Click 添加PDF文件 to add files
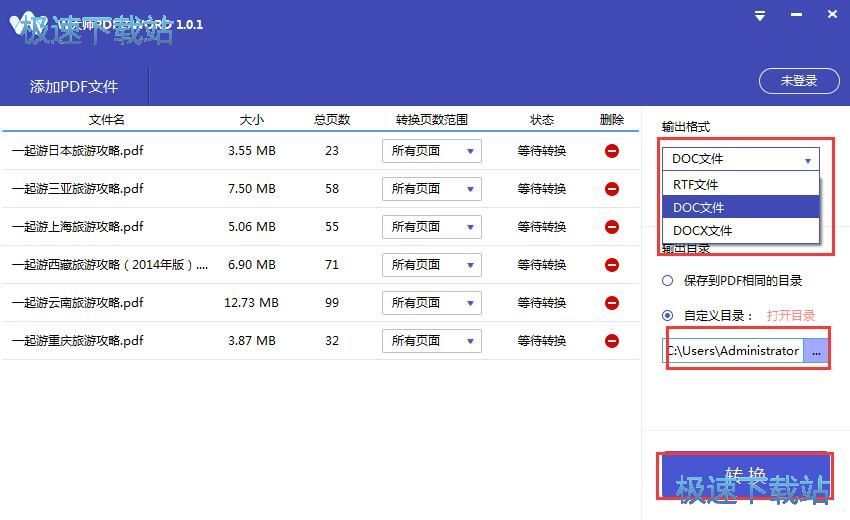850x520 pixels. click(x=74, y=87)
